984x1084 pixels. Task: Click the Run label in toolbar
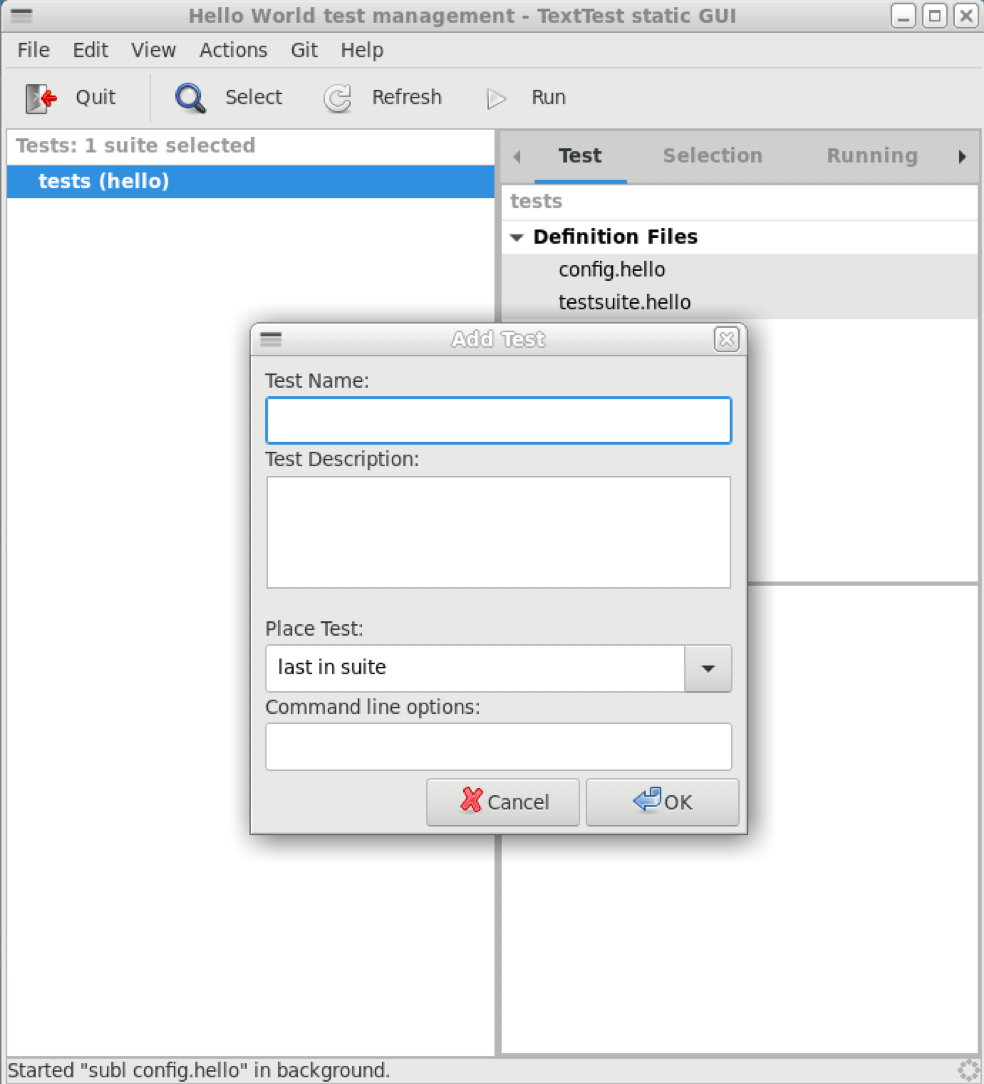(548, 97)
